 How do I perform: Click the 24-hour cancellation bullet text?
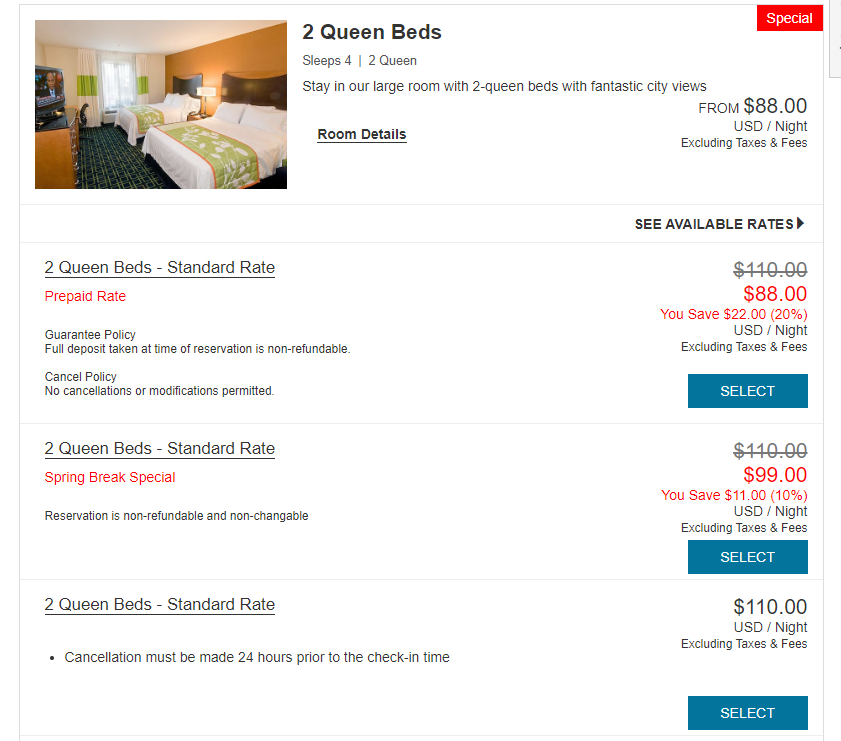257,657
